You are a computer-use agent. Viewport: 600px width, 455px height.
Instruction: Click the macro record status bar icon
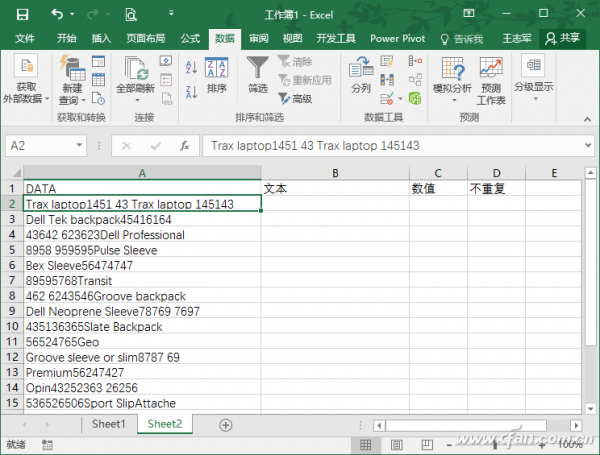(x=47, y=445)
